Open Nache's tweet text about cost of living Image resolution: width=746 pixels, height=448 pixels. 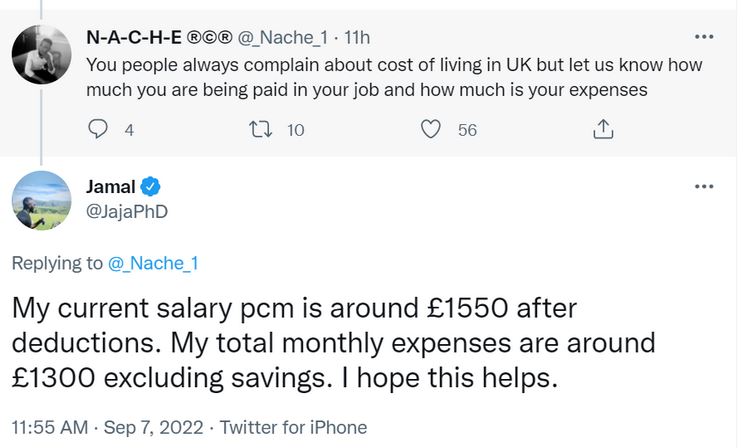[x=390, y=77]
